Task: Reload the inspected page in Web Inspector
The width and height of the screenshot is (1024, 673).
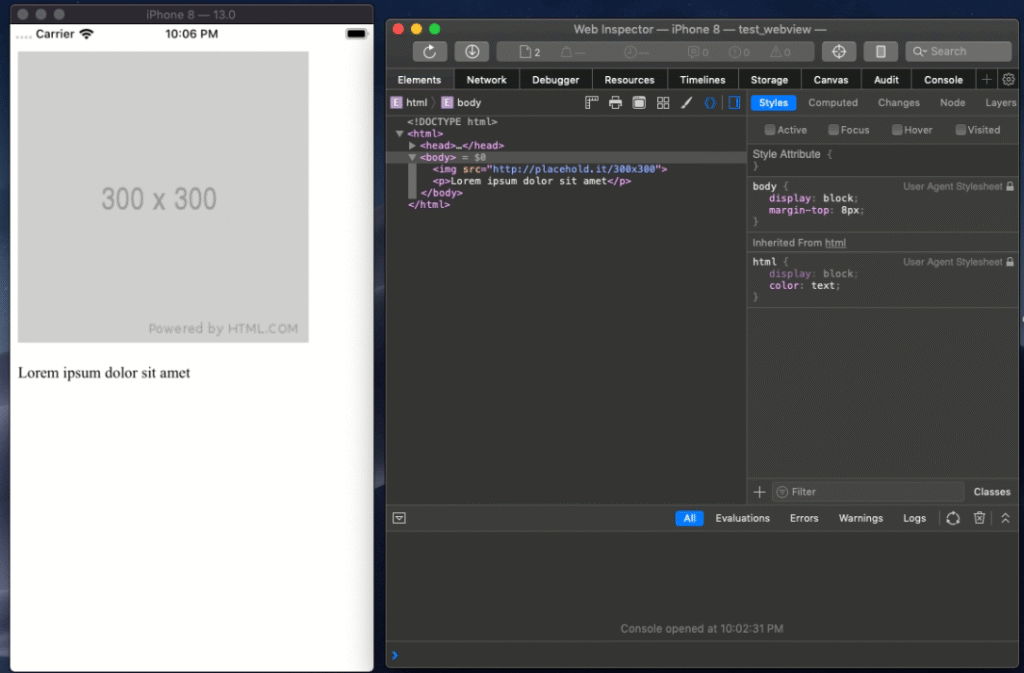Action: (x=429, y=52)
